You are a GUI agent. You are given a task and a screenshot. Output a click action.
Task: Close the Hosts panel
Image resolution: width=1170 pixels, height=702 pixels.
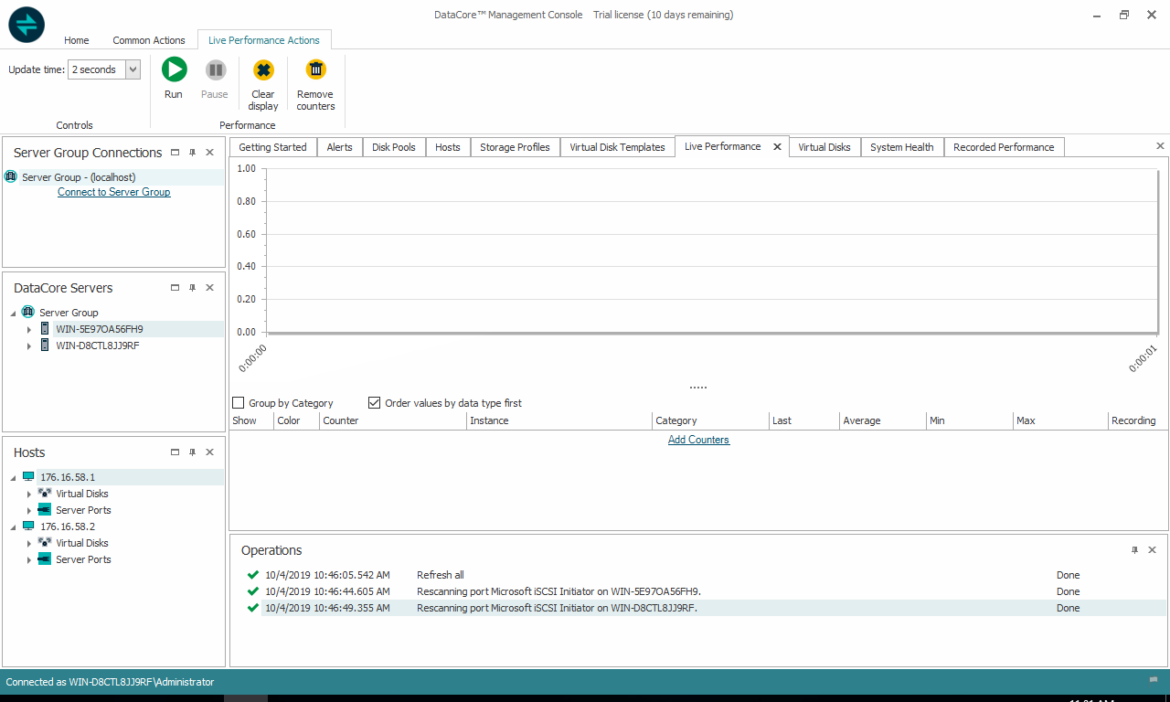click(210, 452)
